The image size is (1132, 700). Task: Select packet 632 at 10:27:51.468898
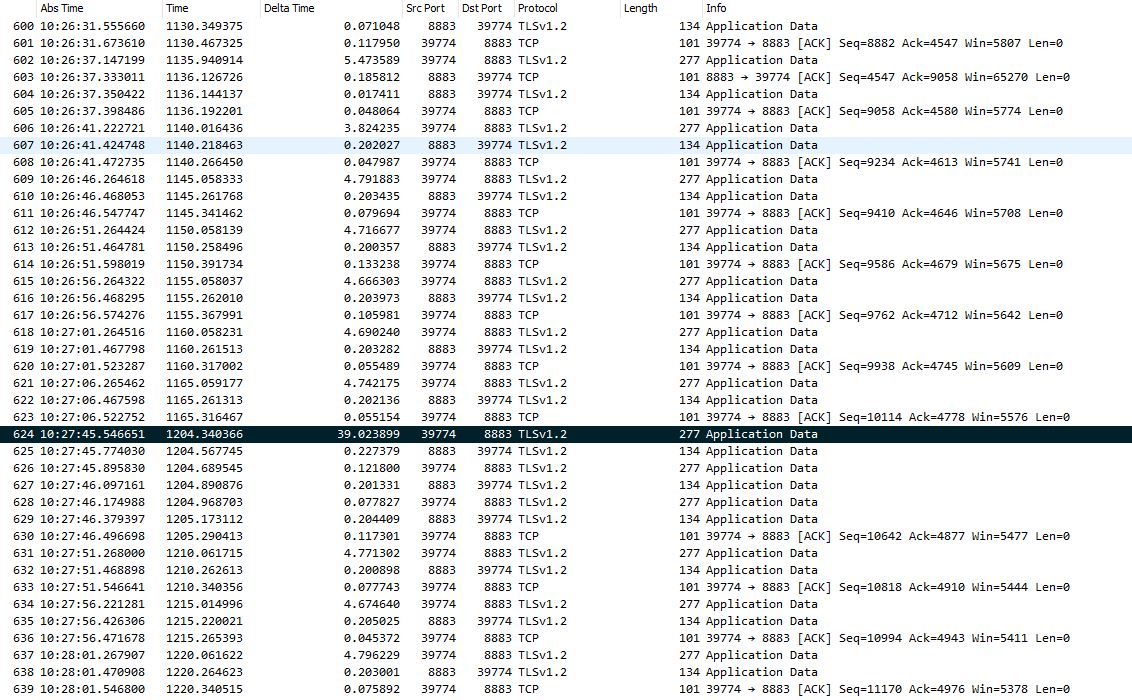coord(566,570)
